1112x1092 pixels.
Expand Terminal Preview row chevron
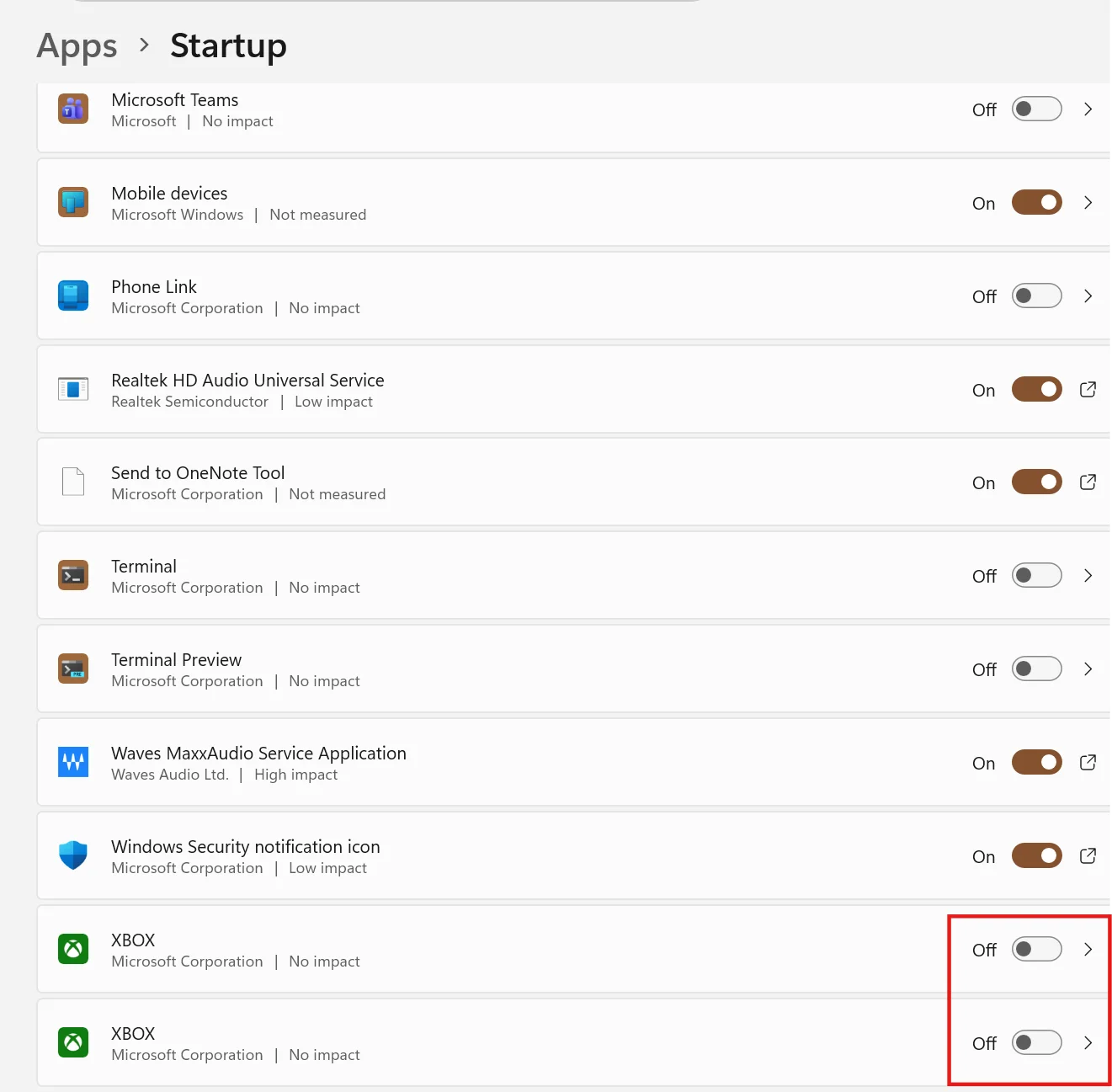1088,669
